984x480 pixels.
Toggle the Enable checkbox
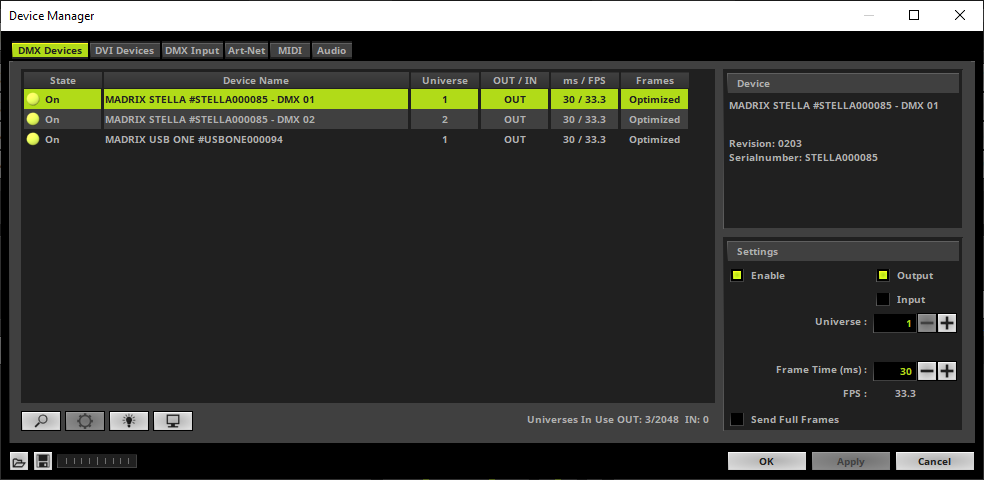click(737, 275)
